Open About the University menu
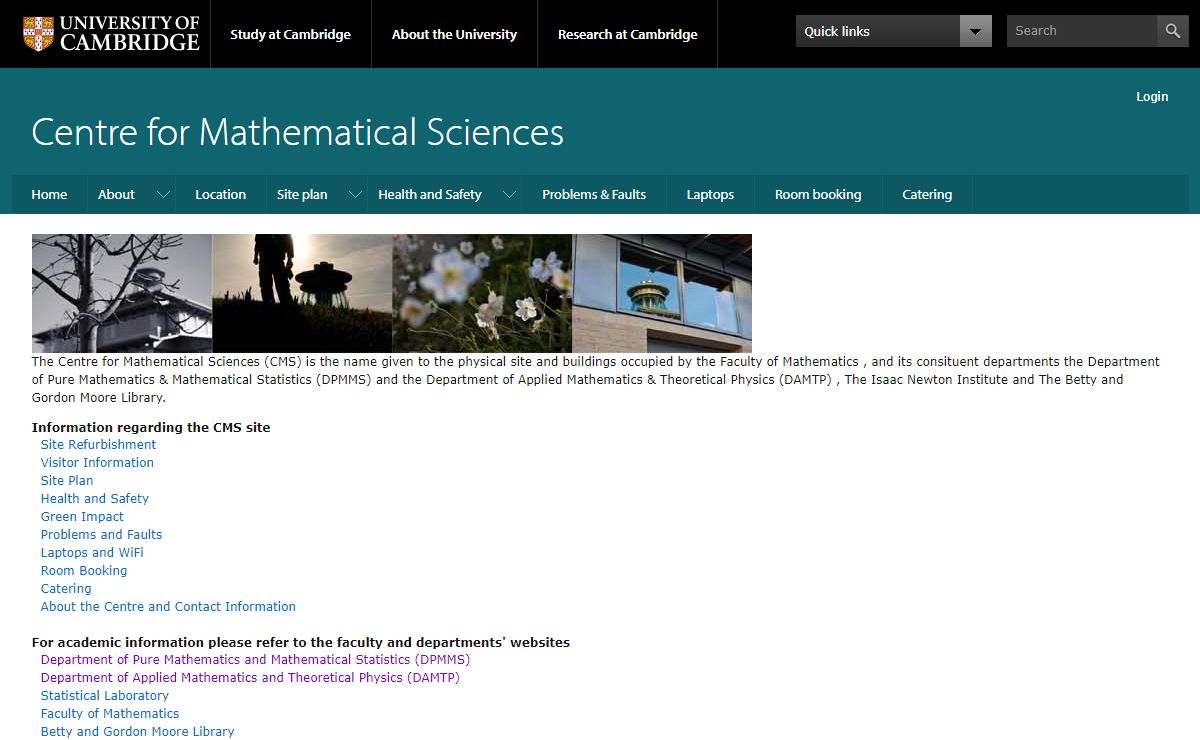The width and height of the screenshot is (1200, 740). [x=454, y=34]
